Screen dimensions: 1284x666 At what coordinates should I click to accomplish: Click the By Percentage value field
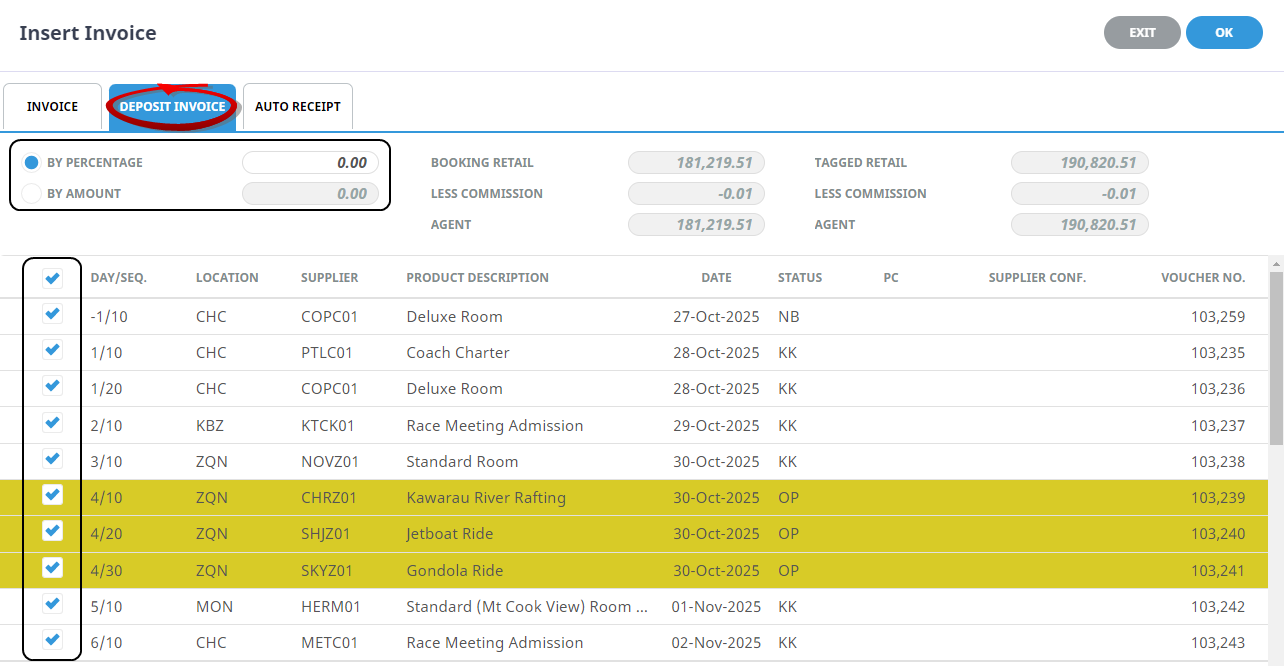coord(310,163)
